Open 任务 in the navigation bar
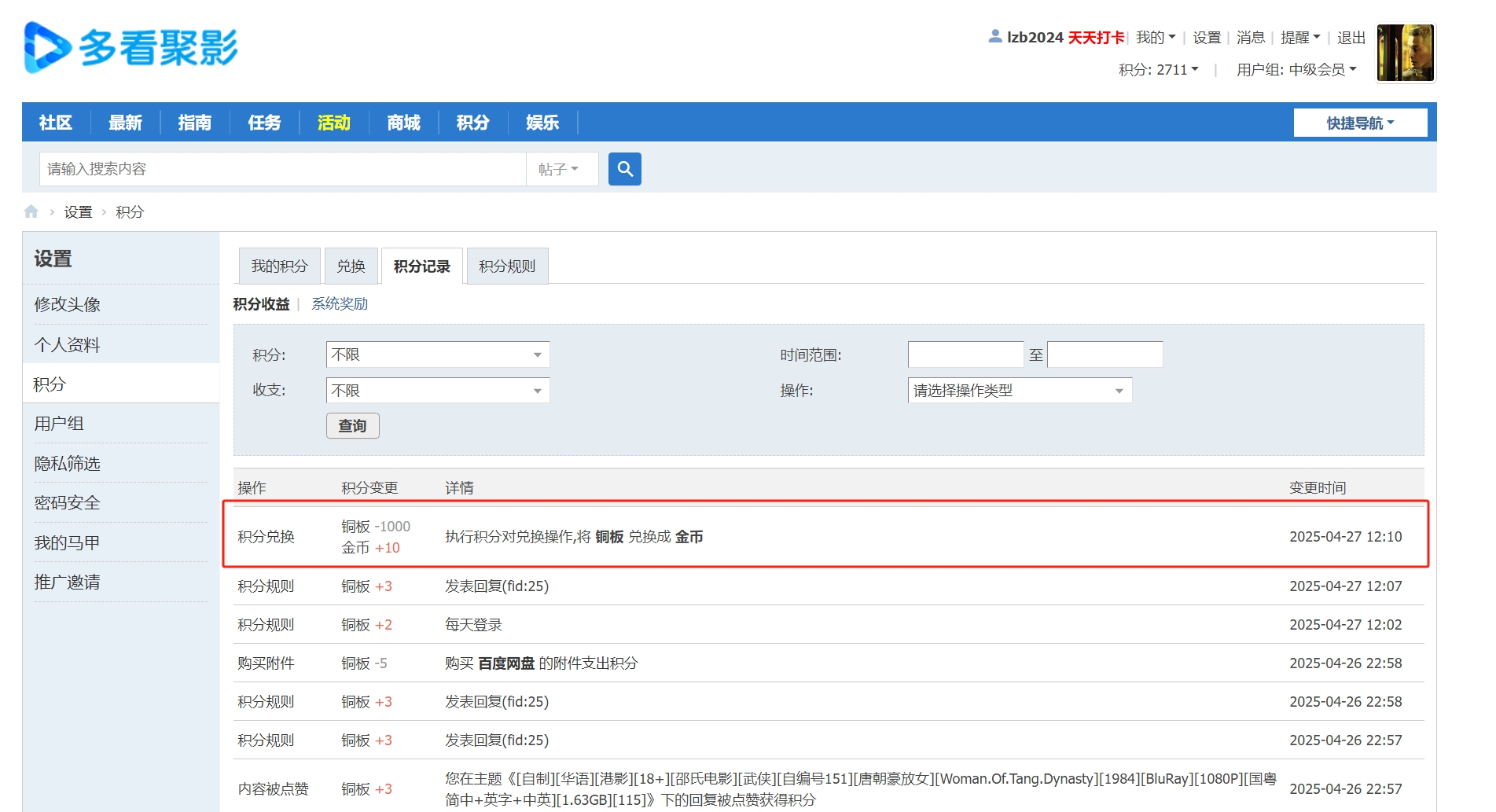The image size is (1496, 812). 264,122
